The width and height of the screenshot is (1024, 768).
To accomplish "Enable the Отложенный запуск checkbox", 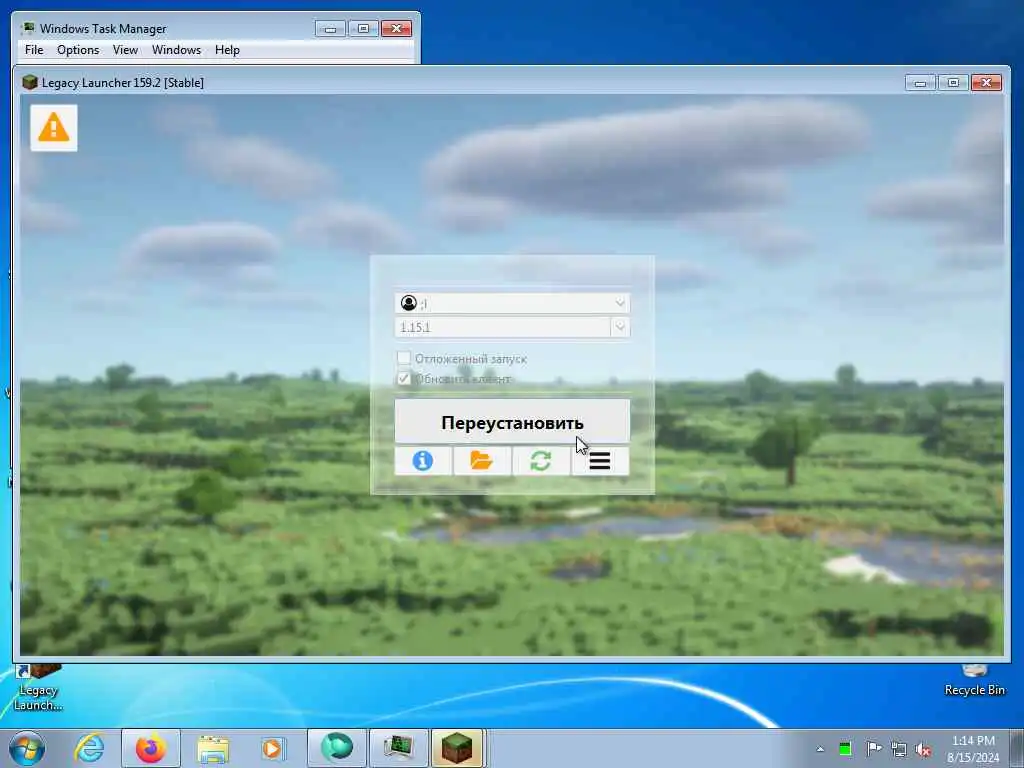I will (404, 358).
